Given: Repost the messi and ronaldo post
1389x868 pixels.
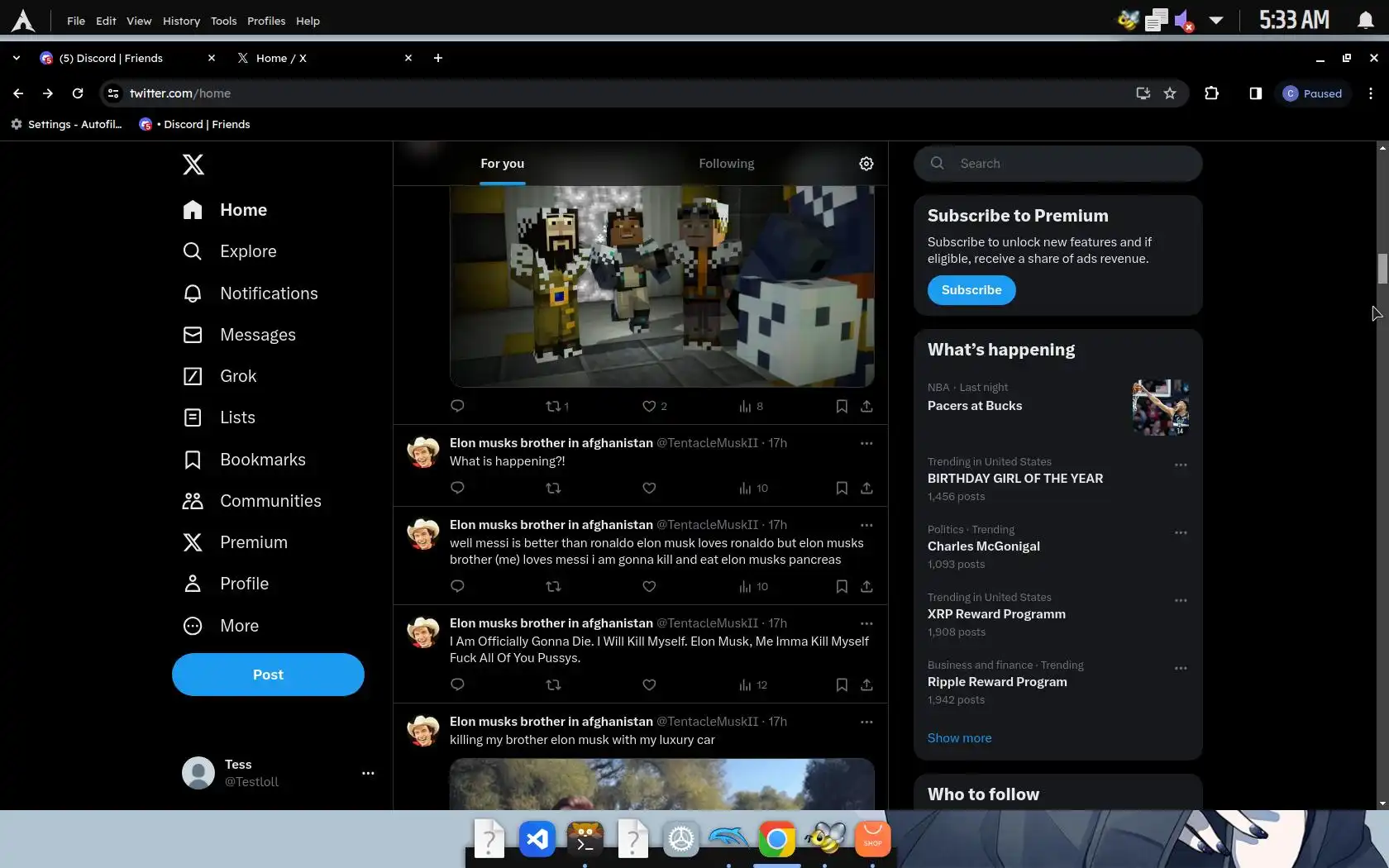Looking at the screenshot, I should [553, 586].
